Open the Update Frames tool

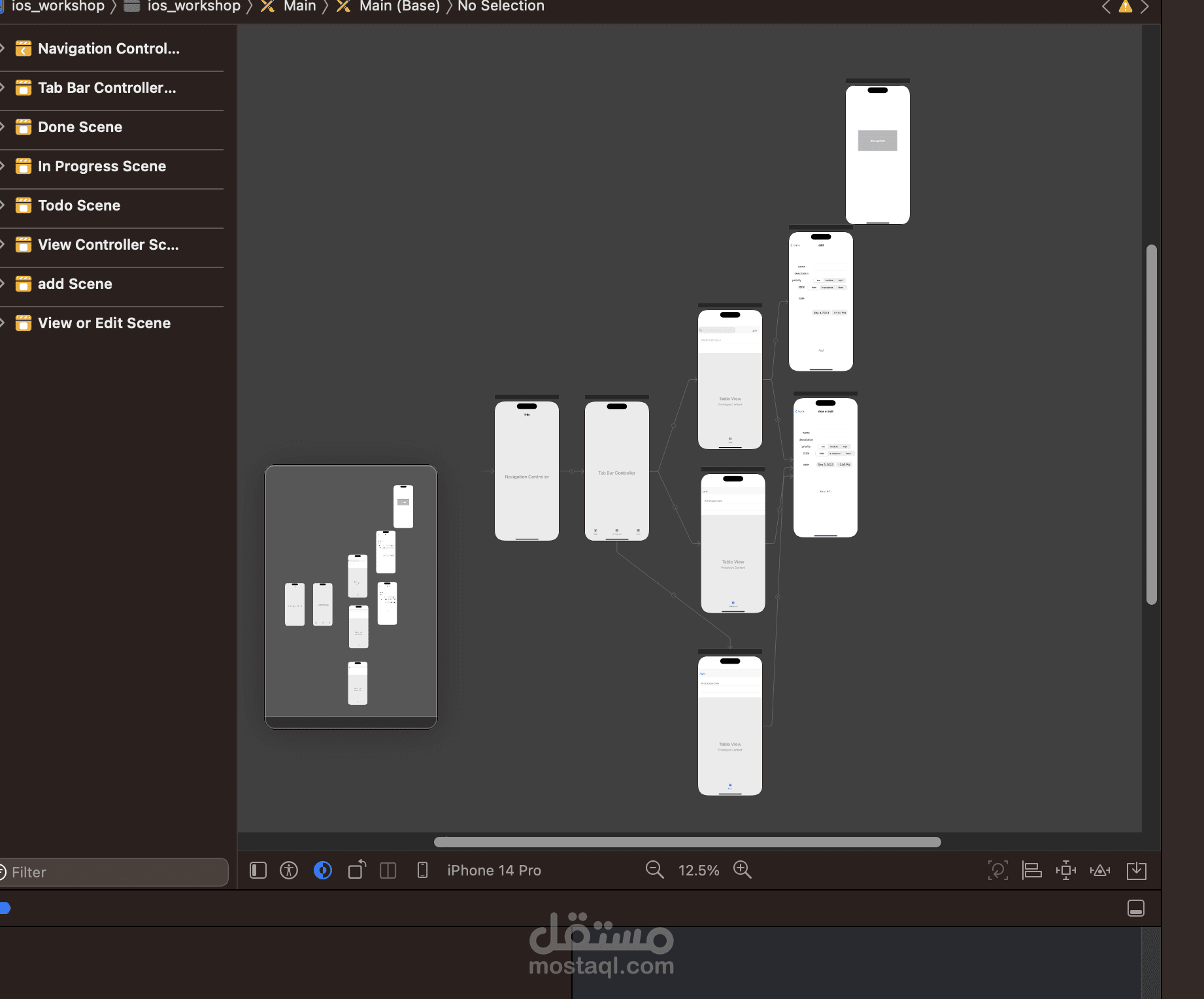(998, 870)
